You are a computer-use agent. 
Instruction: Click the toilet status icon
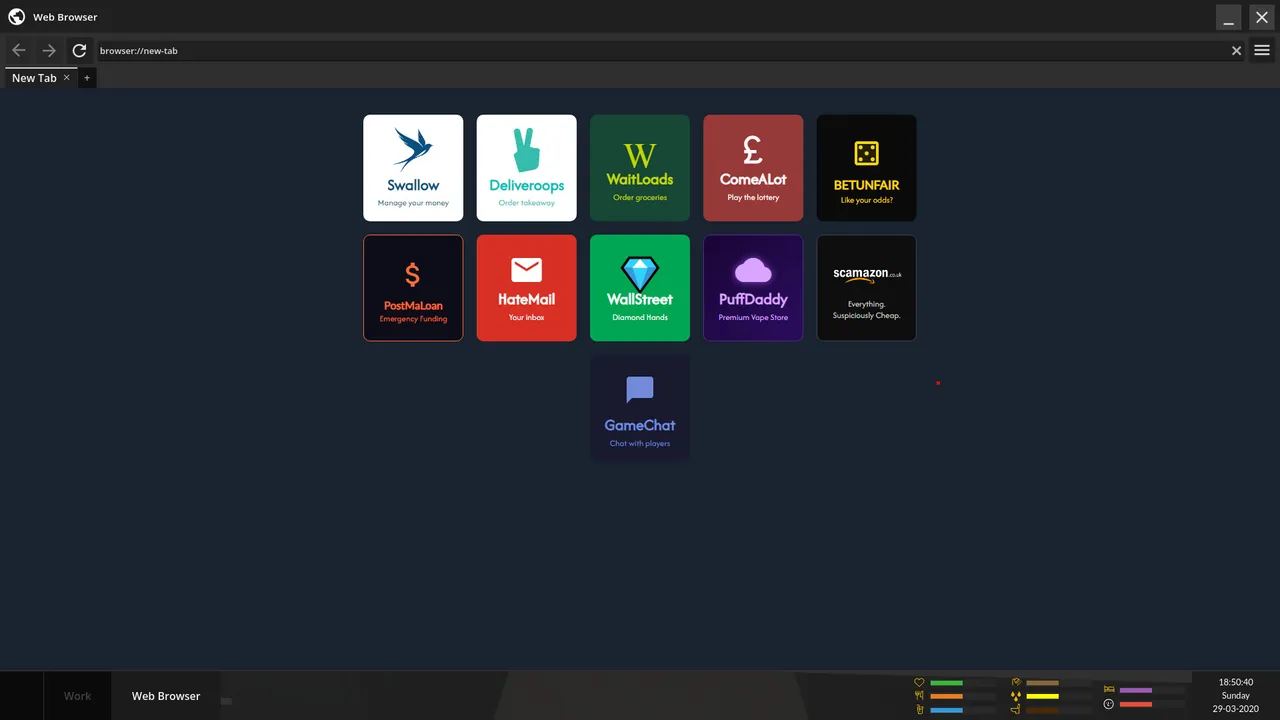click(1016, 709)
